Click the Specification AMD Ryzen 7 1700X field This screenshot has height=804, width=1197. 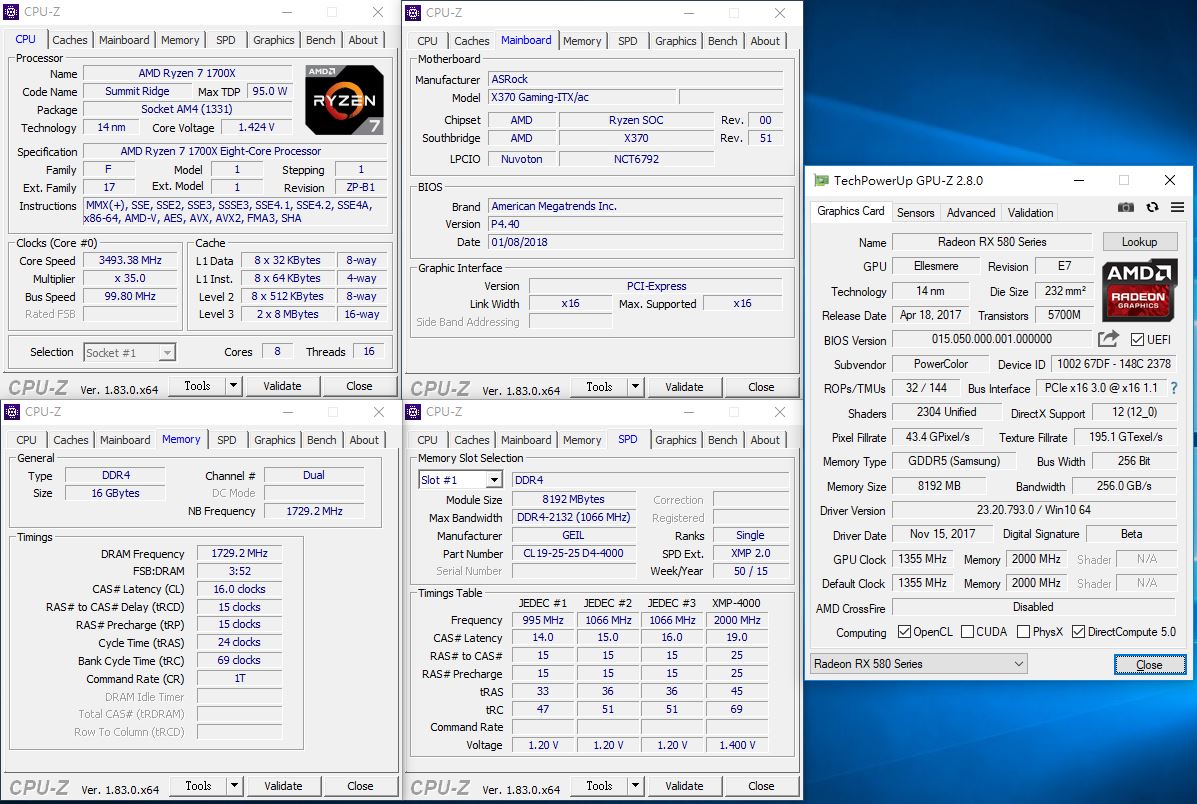point(234,150)
